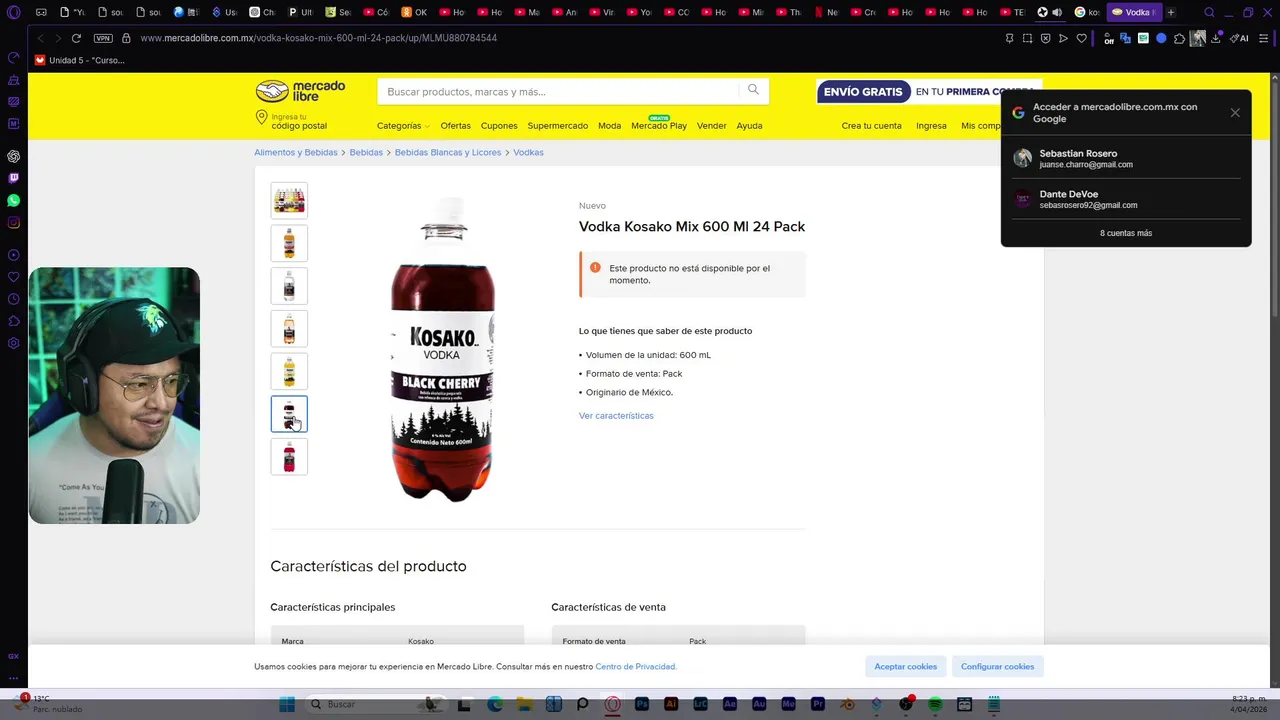This screenshot has height=720, width=1280.
Task: Click the Ver características link
Action: 616,415
